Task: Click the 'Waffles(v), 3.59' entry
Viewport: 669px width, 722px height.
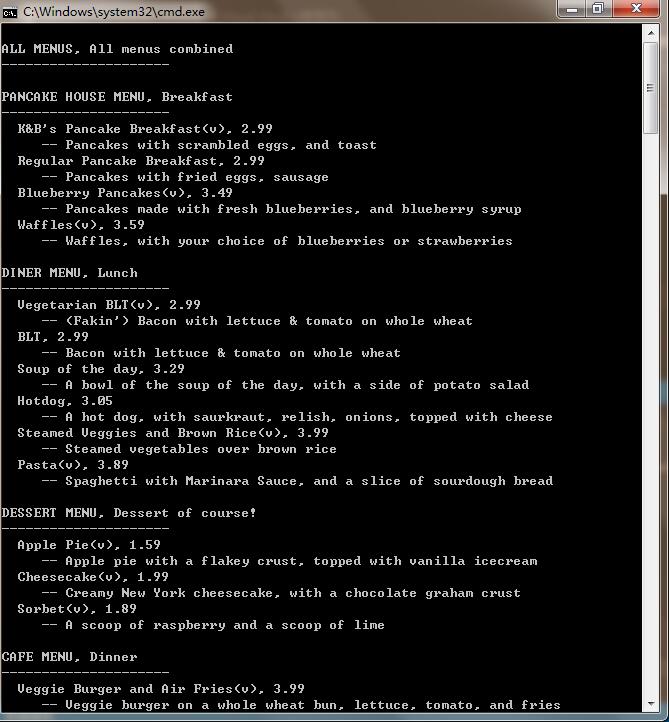Action: (x=81, y=225)
